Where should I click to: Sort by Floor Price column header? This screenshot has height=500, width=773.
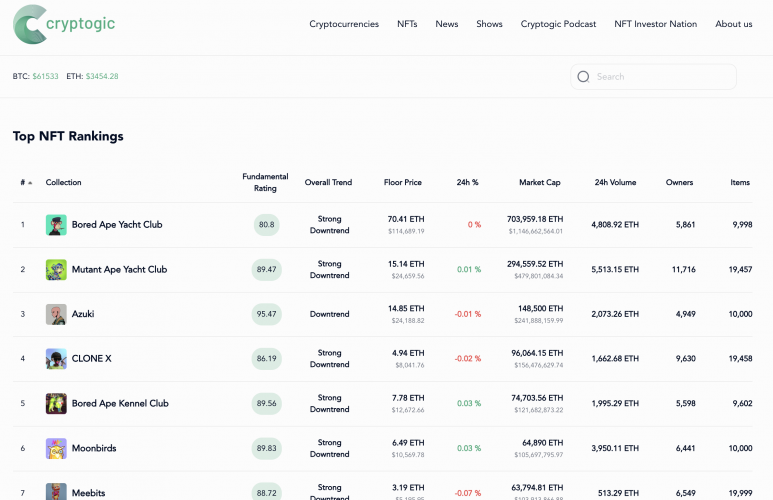(x=403, y=182)
